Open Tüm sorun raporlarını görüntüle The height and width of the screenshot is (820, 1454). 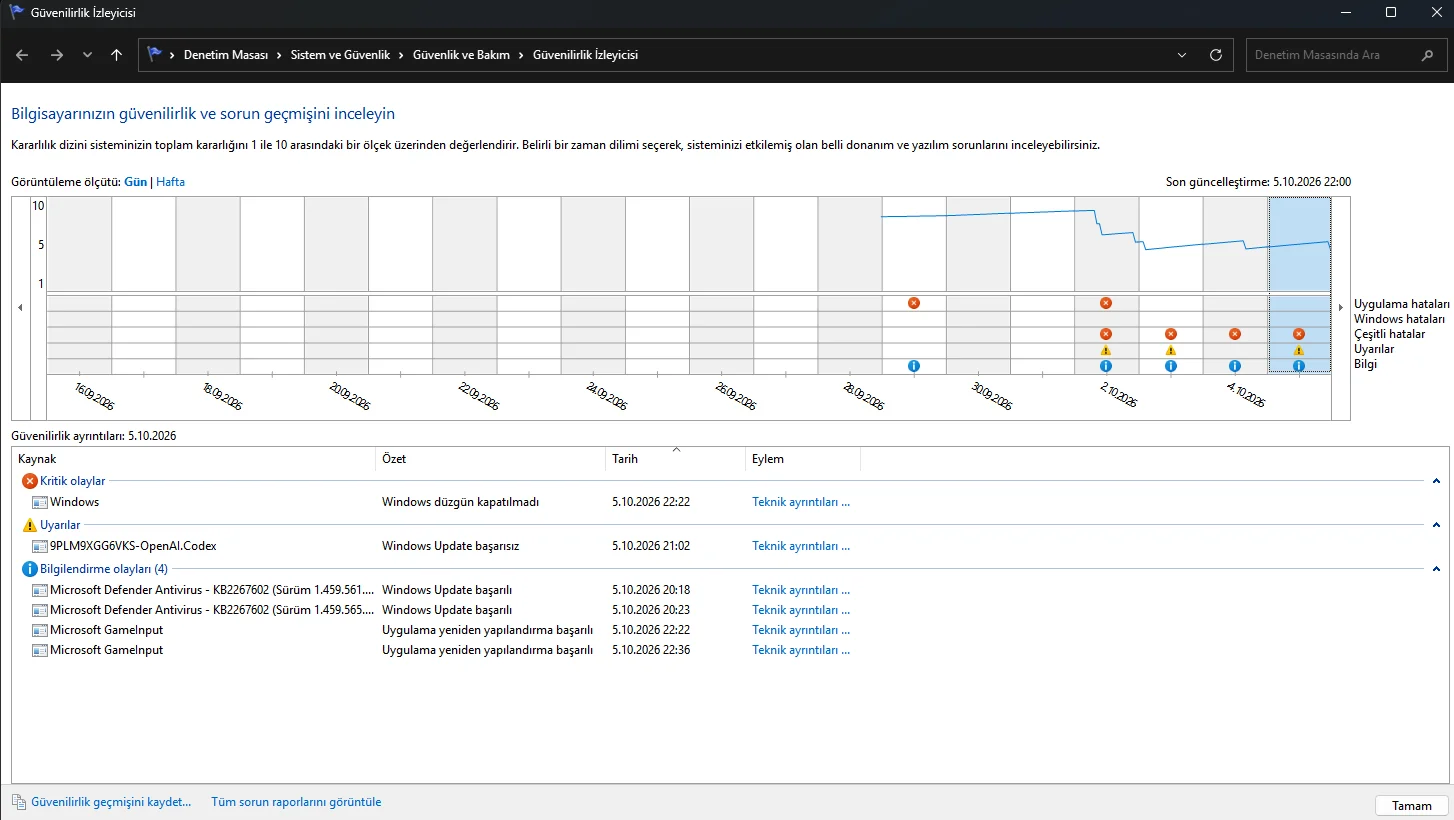tap(296, 802)
